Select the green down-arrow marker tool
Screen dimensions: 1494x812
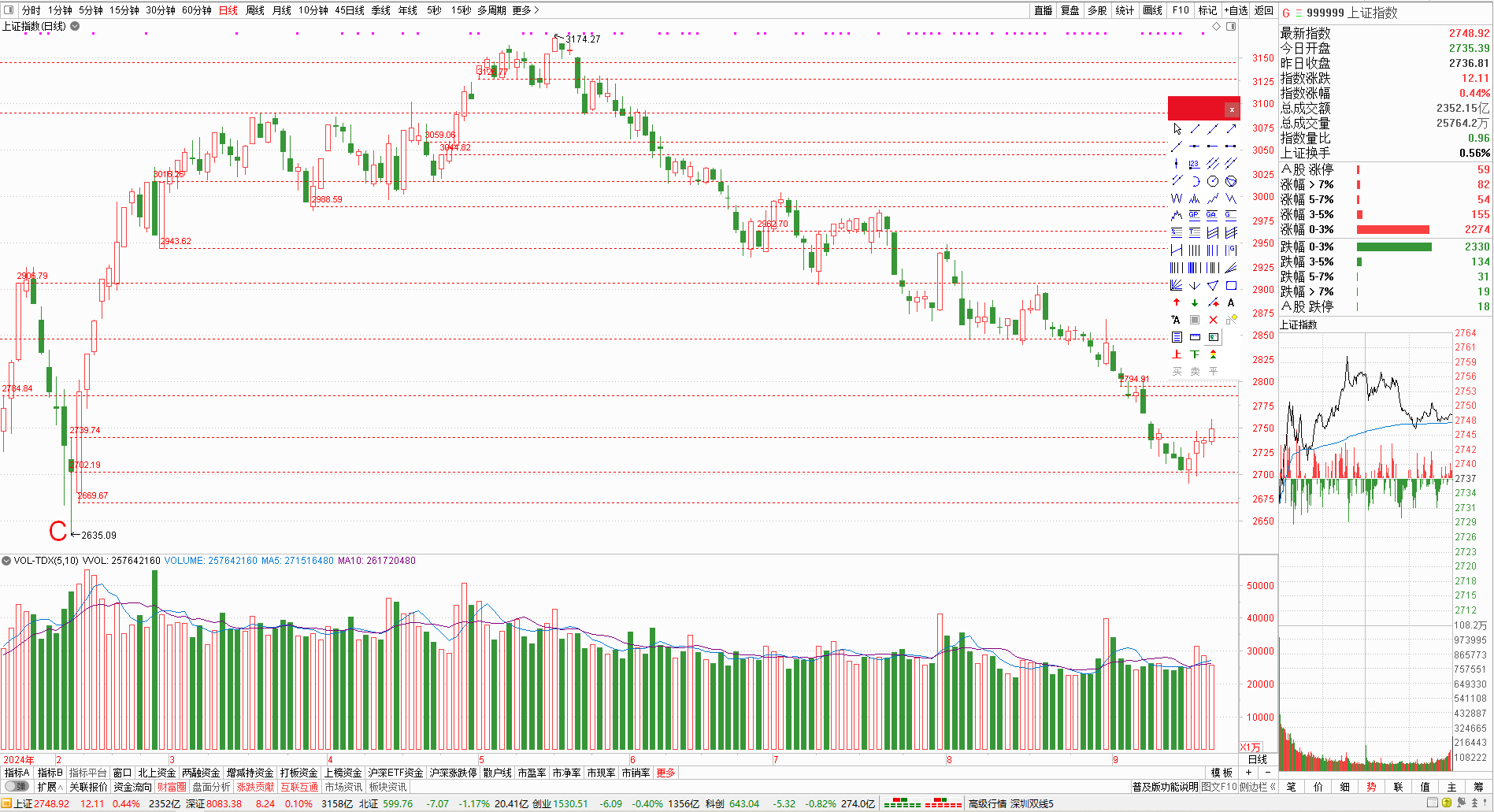pos(1195,303)
